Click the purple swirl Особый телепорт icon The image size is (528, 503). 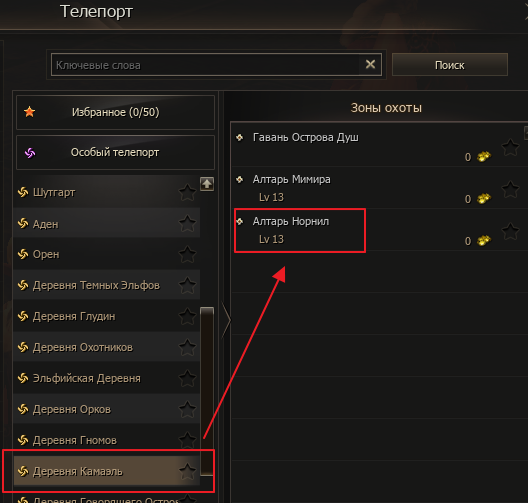coord(30,153)
